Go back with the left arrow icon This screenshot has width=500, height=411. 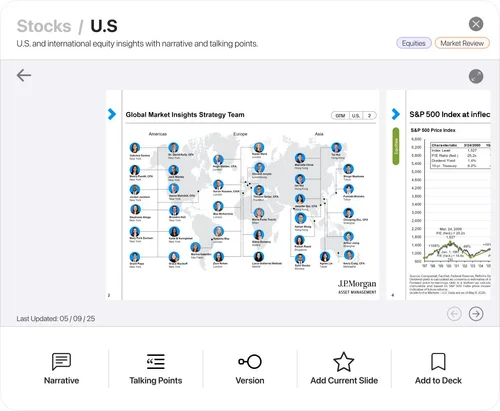point(24,75)
